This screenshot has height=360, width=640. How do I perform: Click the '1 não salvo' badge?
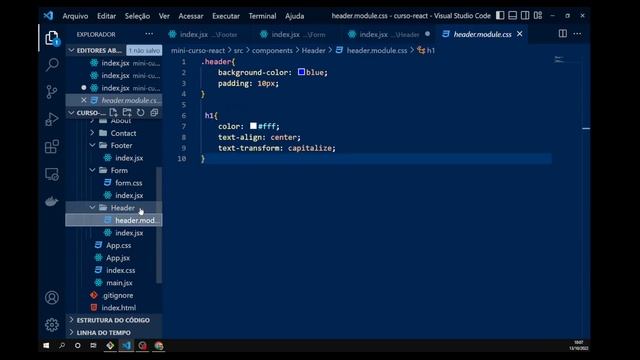[x=144, y=50]
